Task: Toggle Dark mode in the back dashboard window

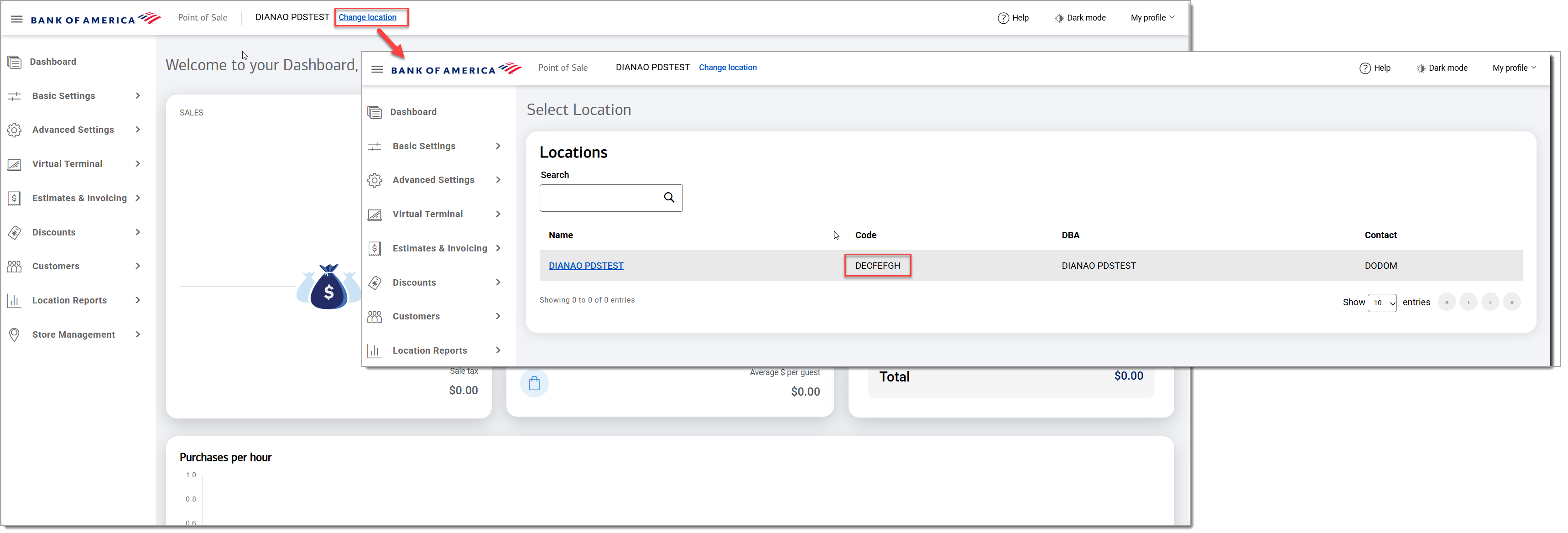Action: pyautogui.click(x=1080, y=18)
